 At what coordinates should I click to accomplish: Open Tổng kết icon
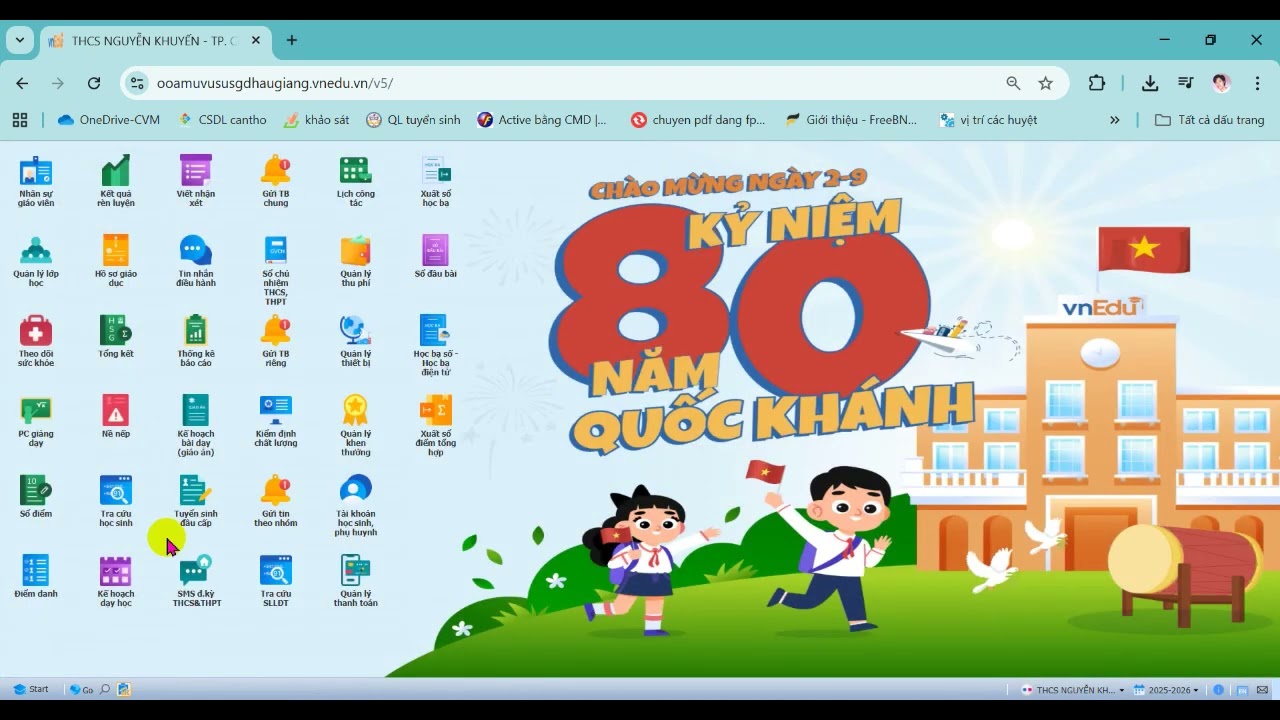pos(116,336)
